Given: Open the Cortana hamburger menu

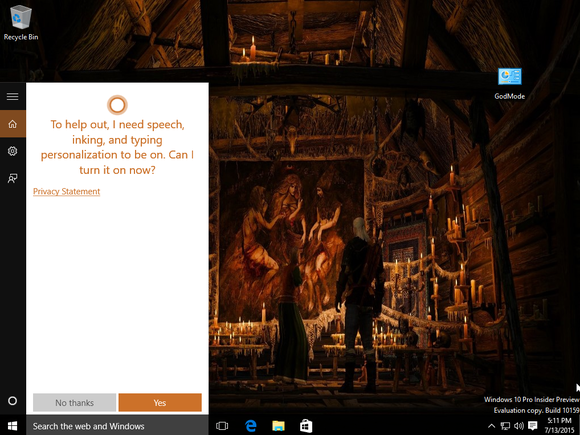Looking at the screenshot, I should pos(13,97).
